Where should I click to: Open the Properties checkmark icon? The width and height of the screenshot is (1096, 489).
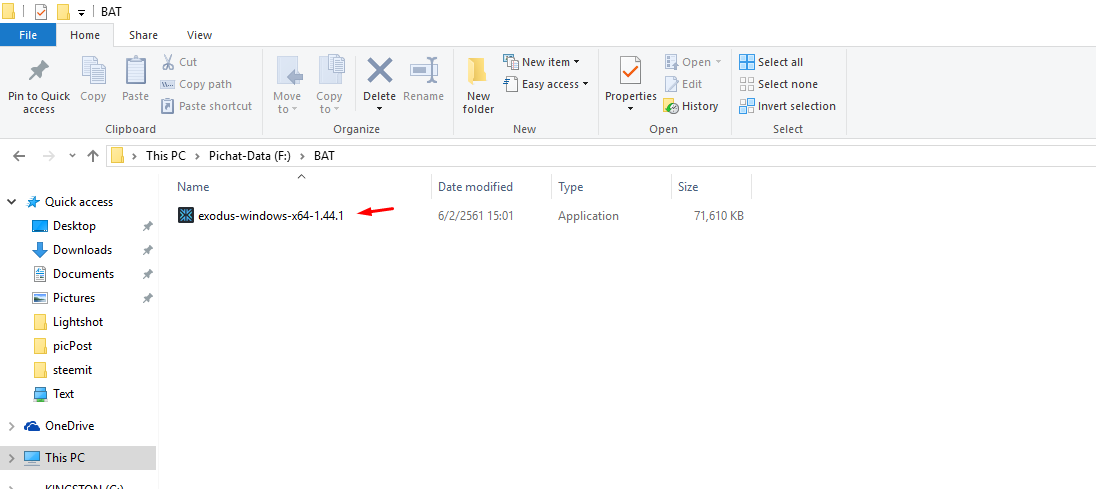630,71
